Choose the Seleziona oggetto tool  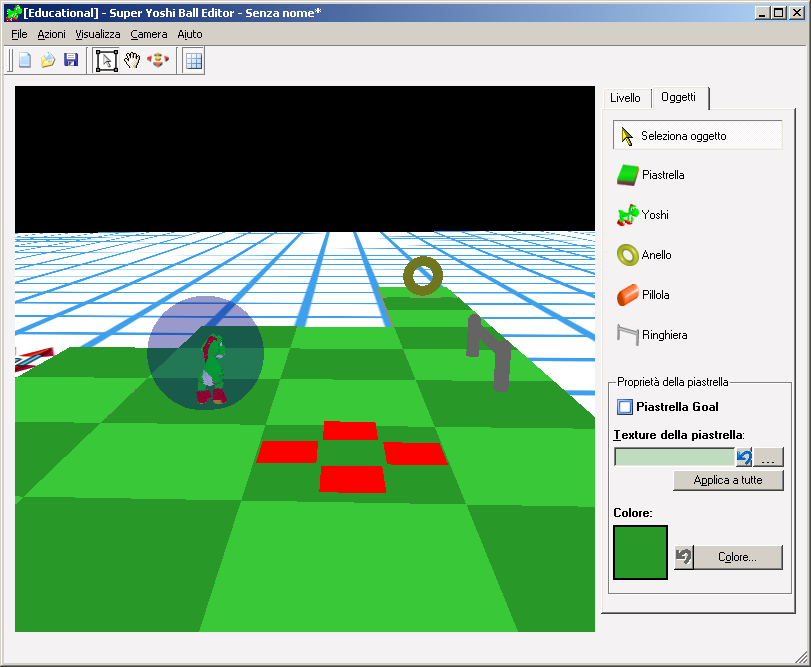tap(697, 135)
